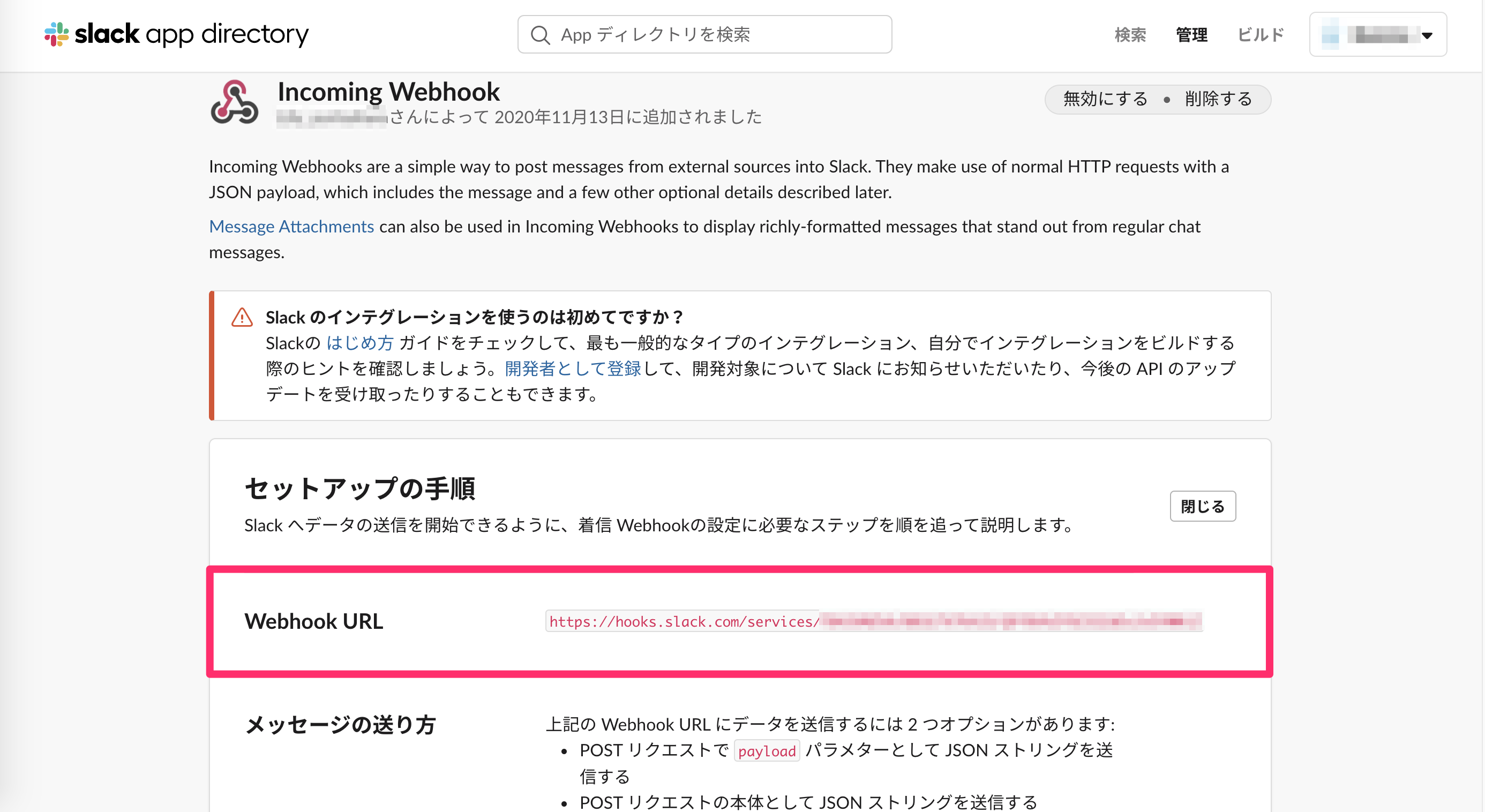1485x812 pixels.
Task: Click the Slack logo icon
Action: [56, 34]
